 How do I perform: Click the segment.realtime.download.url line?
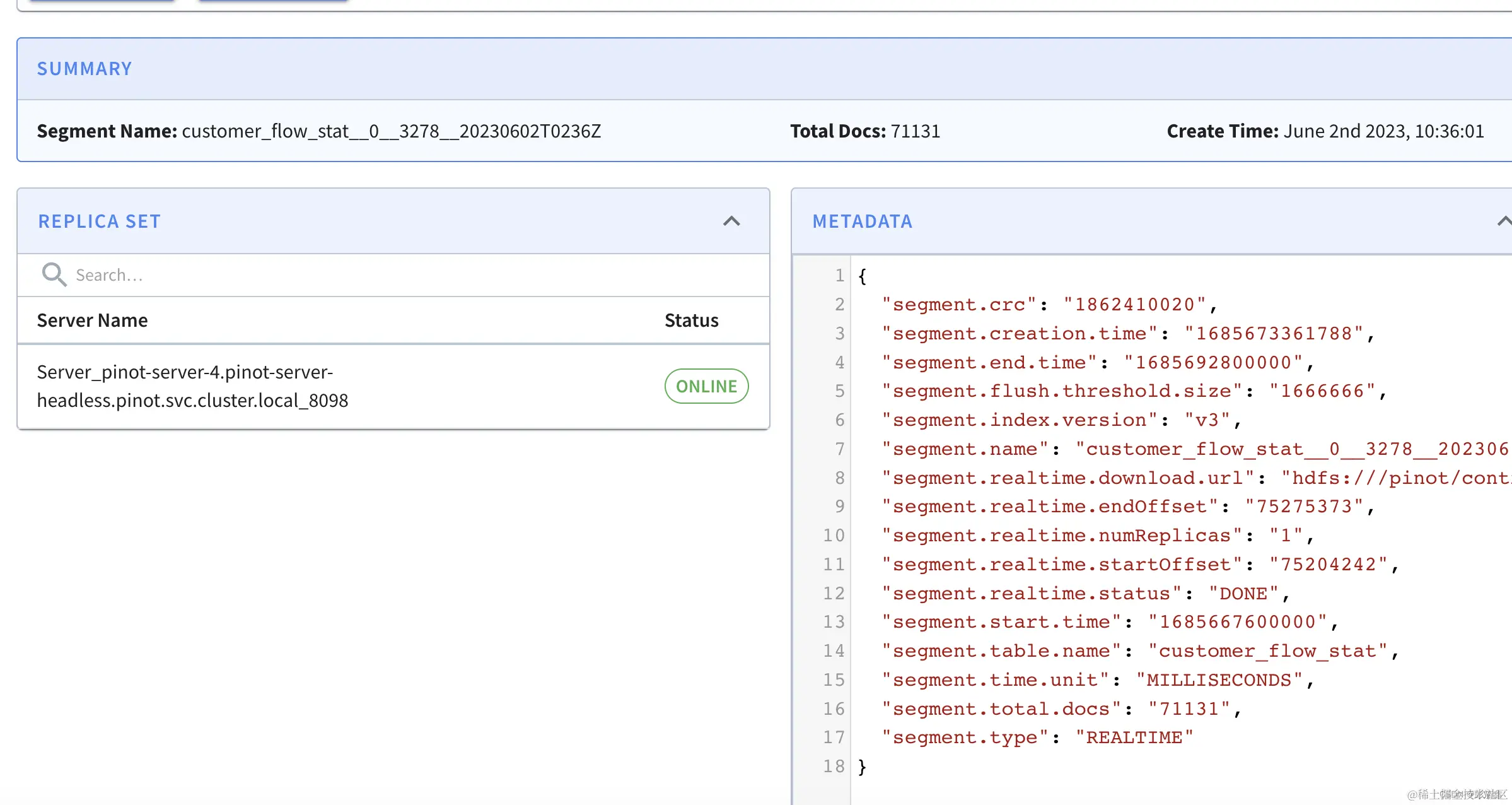point(1068,478)
